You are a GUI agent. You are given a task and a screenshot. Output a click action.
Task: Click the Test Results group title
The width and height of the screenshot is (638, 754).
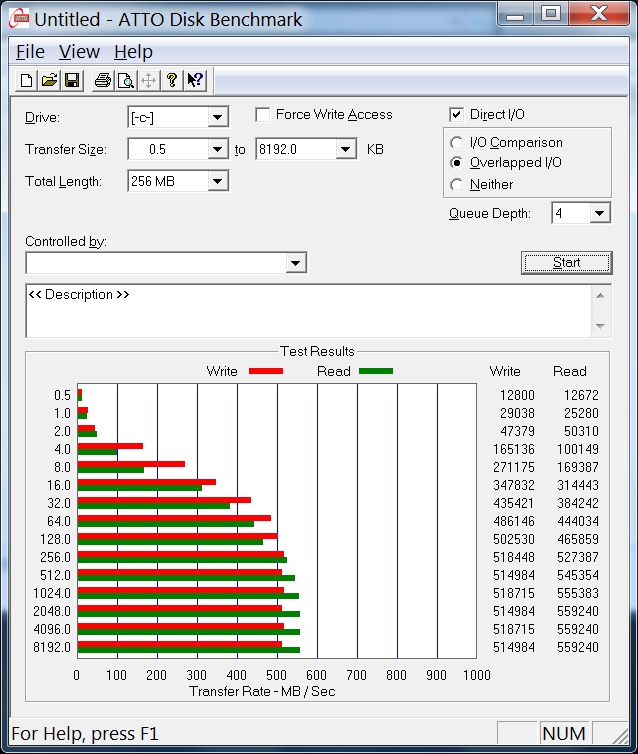tap(317, 352)
